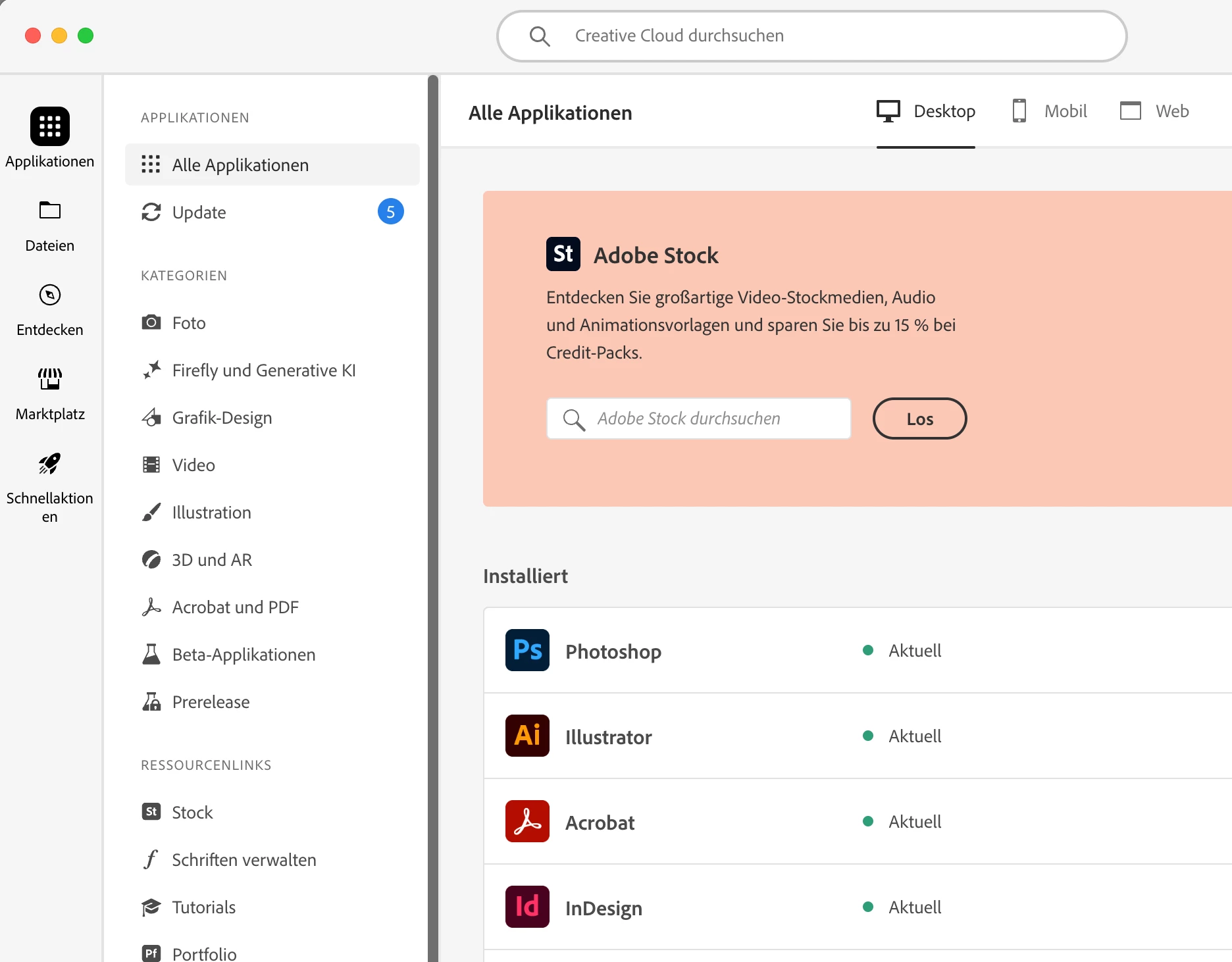The image size is (1232, 962).
Task: Click the blue update count badge 5
Action: tap(391, 212)
